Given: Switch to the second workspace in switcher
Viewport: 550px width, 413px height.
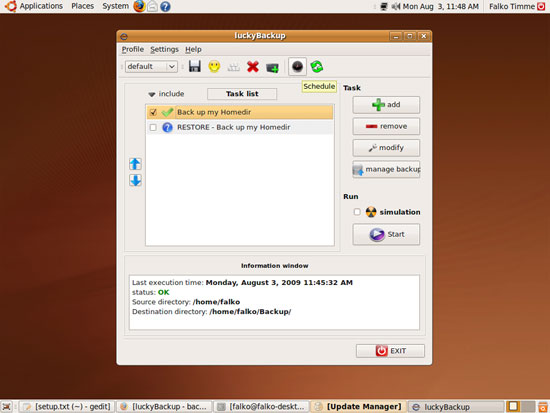Looking at the screenshot, I should [x=528, y=406].
